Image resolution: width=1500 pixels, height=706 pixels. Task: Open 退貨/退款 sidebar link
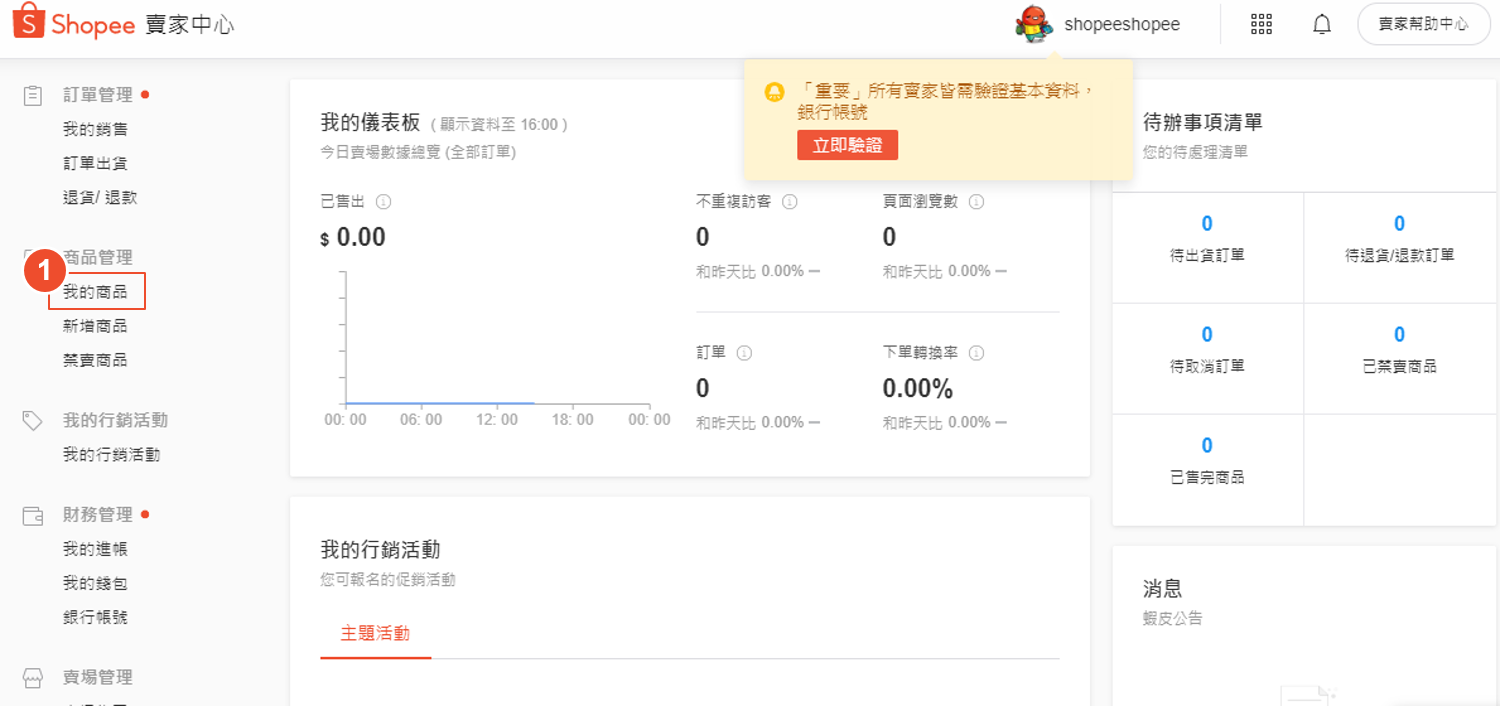100,197
